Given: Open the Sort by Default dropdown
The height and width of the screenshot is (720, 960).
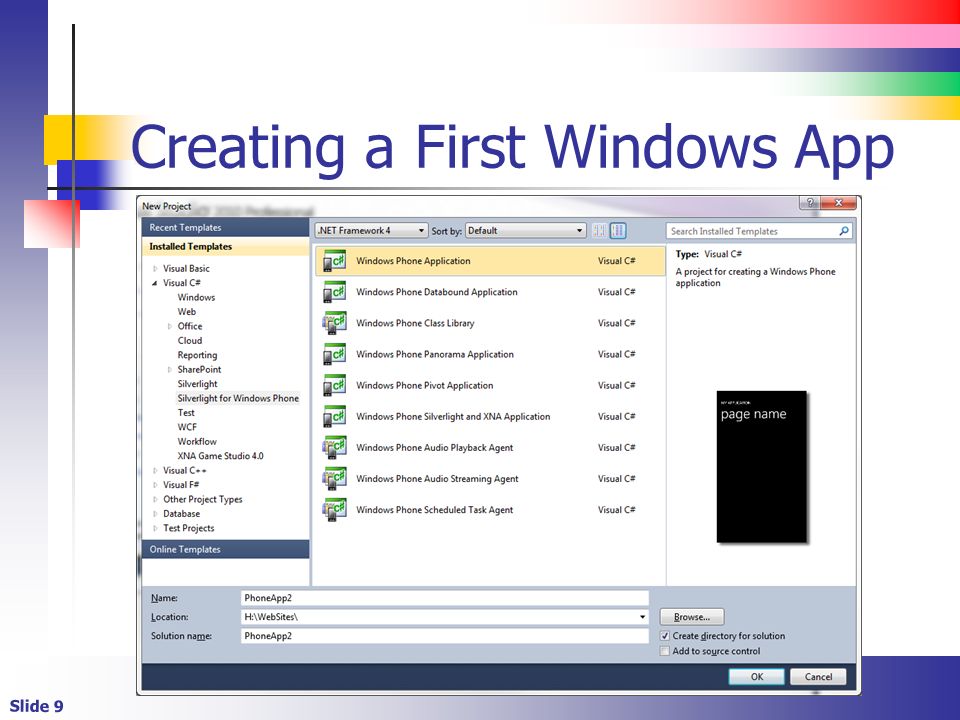Looking at the screenshot, I should point(525,231).
